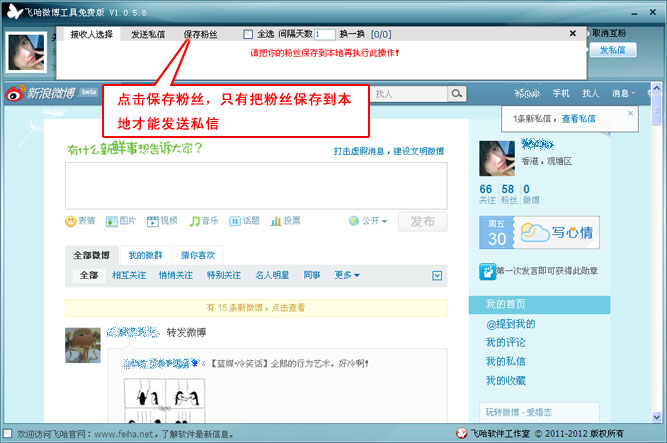This screenshot has height=443, width=667.
Task: Filter feed by 悄悄关注
Action: coord(176,275)
